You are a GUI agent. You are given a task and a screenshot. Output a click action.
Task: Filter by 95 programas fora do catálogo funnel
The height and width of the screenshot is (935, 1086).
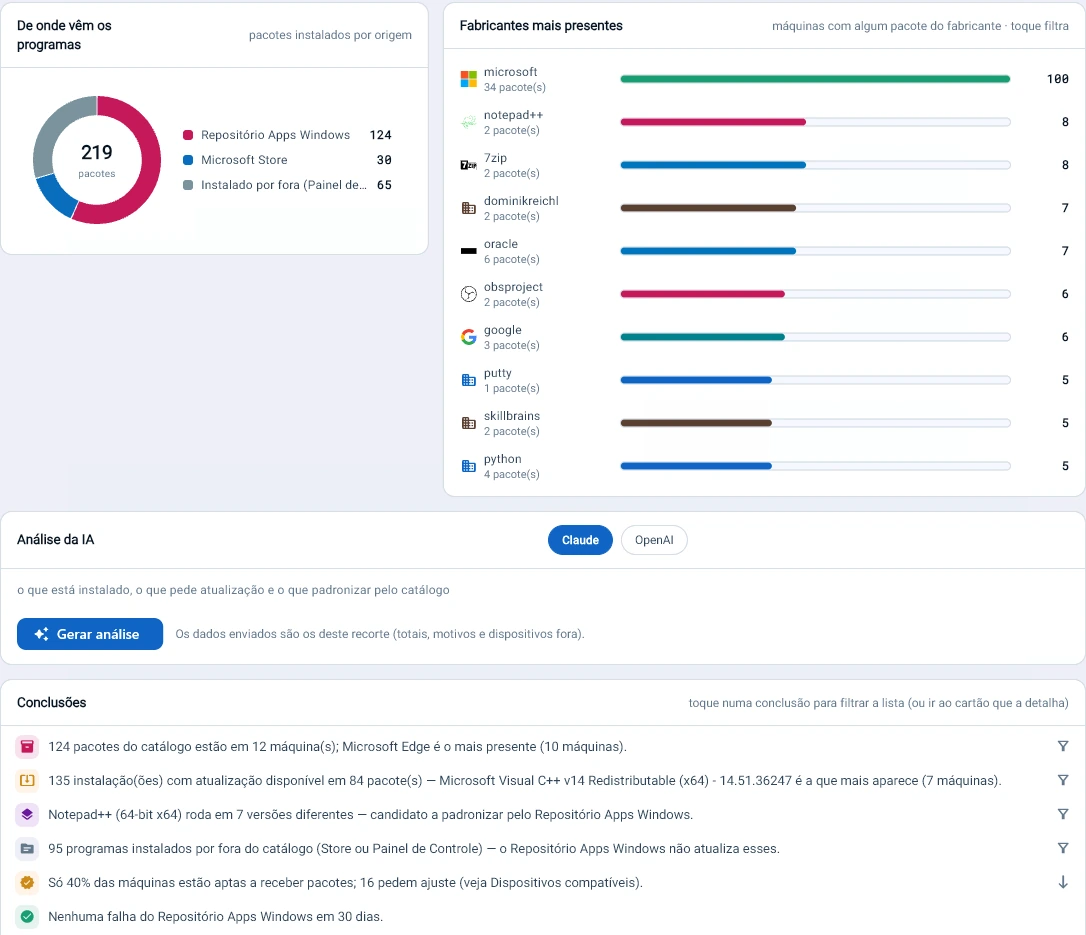1062,848
